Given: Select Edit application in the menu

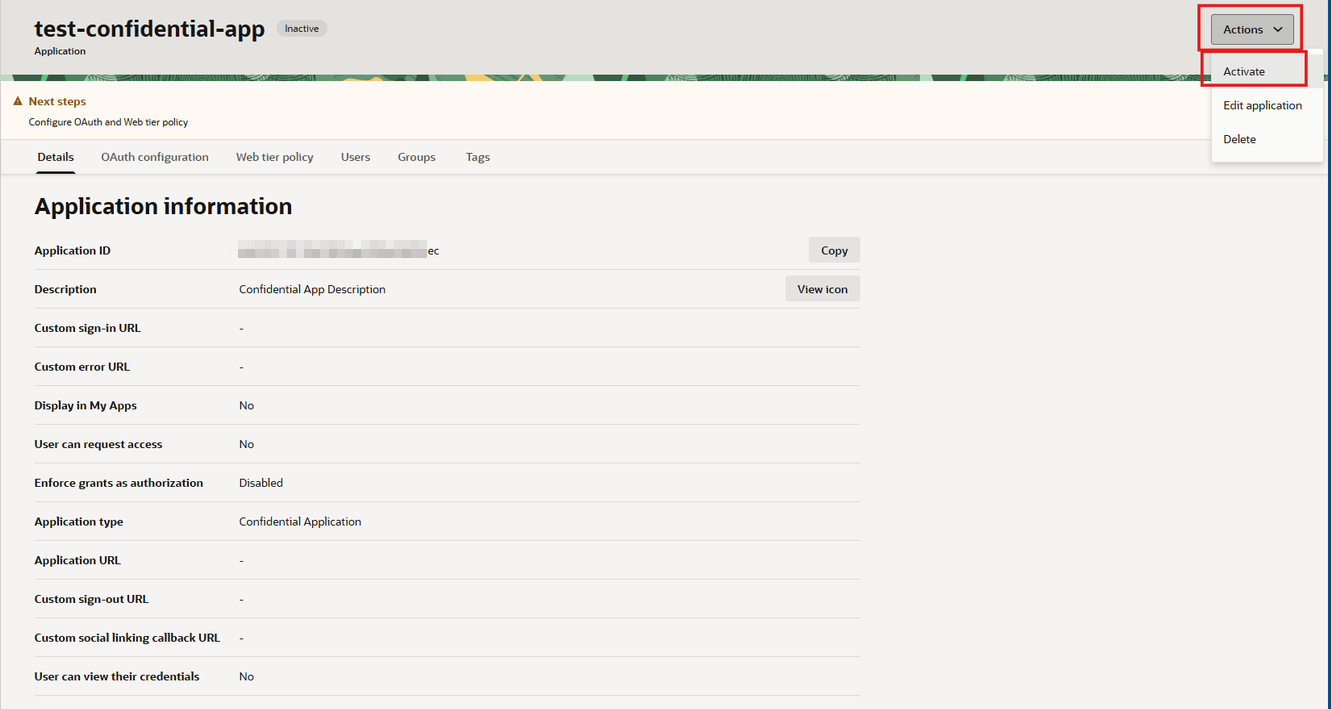Looking at the screenshot, I should click(x=1262, y=105).
